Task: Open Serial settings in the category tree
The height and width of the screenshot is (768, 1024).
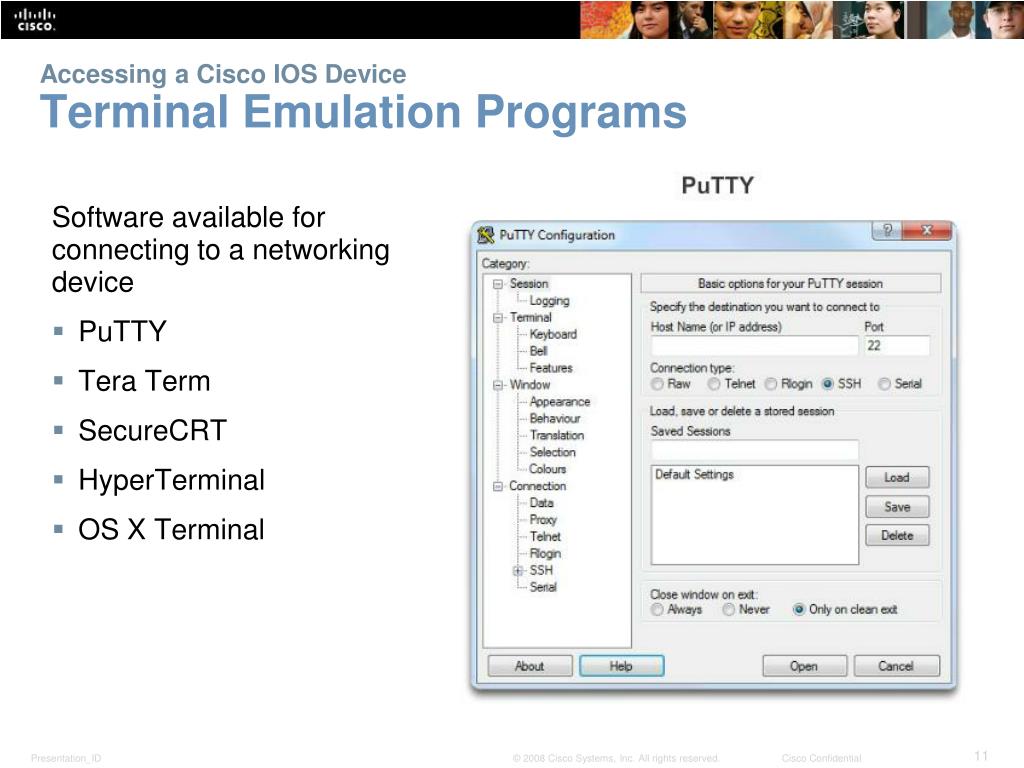Action: pos(543,587)
